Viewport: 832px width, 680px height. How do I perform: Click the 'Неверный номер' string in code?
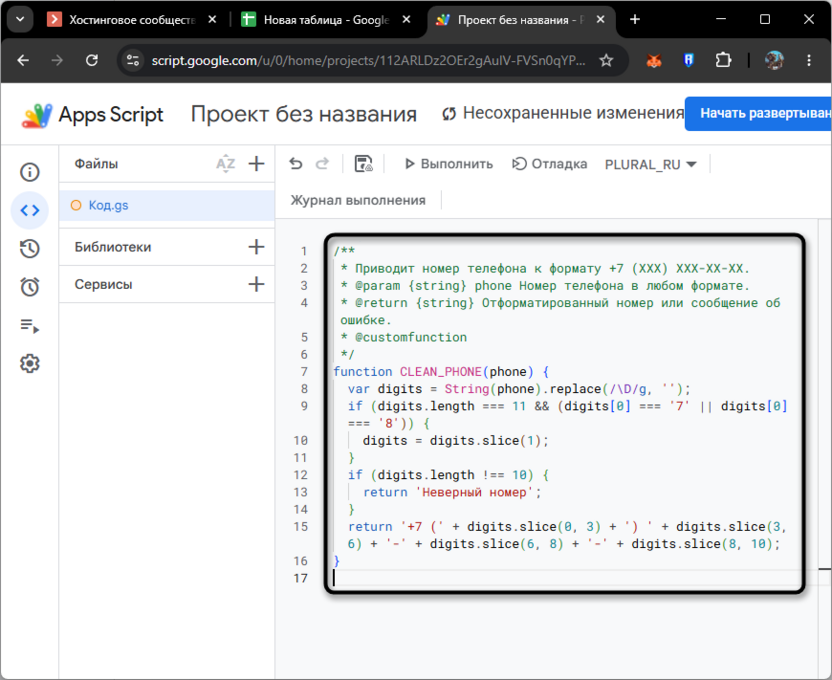click(474, 492)
